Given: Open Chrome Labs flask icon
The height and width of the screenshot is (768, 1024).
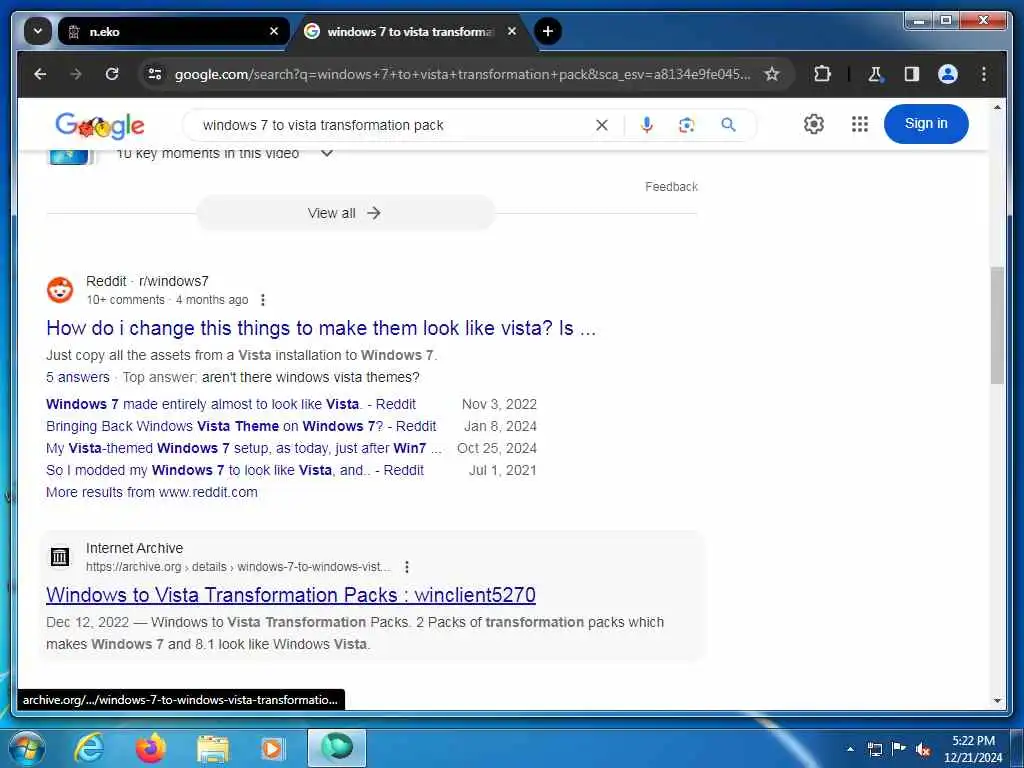Looking at the screenshot, I should tap(875, 74).
